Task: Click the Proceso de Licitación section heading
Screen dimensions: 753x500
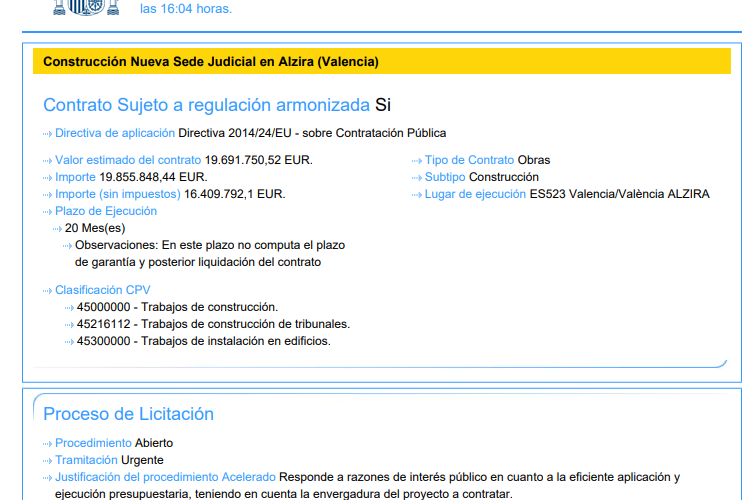Action: coord(128,414)
